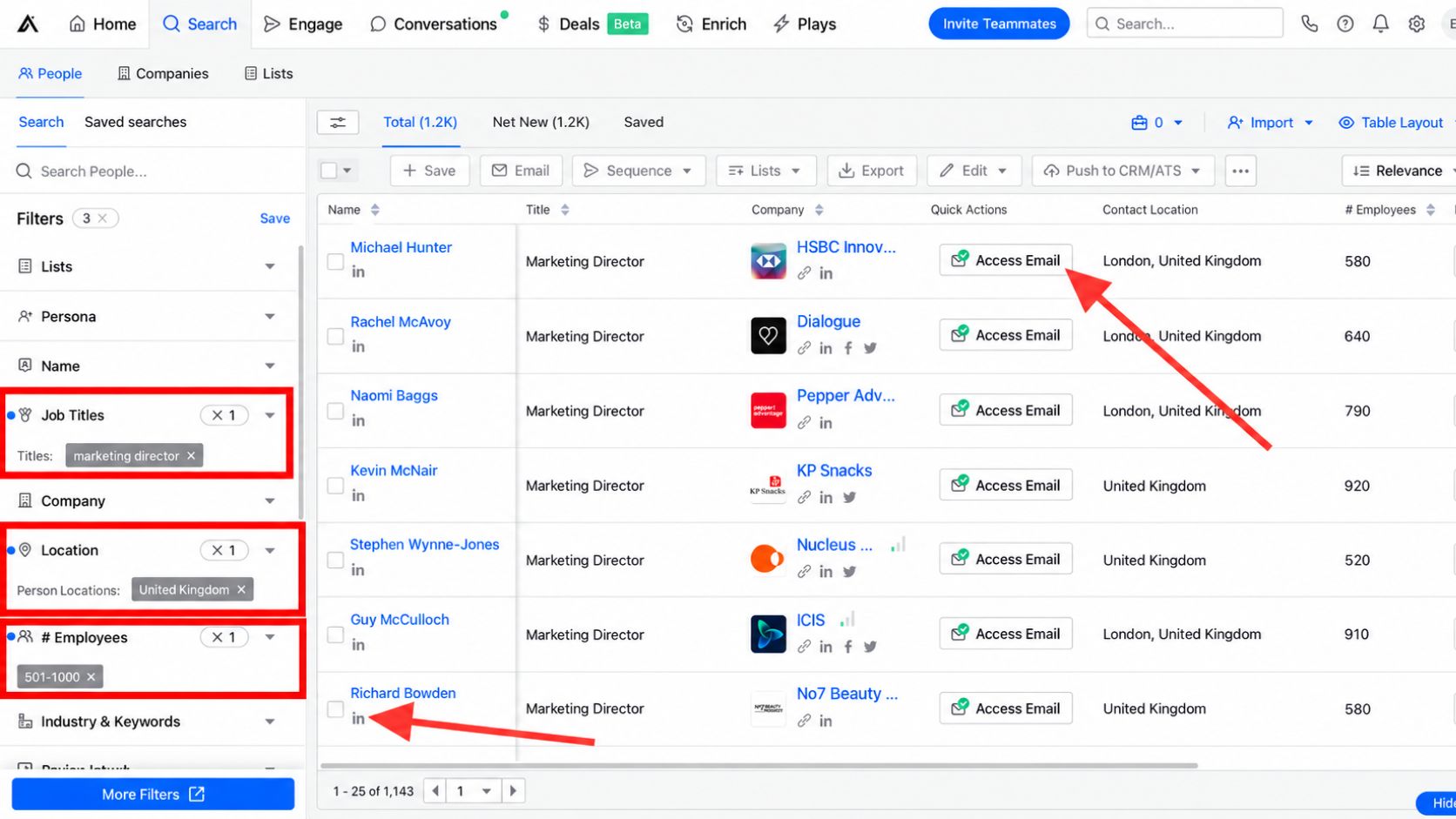Click the HSBC Innov company logo
This screenshot has width=1456, height=819.
(768, 261)
